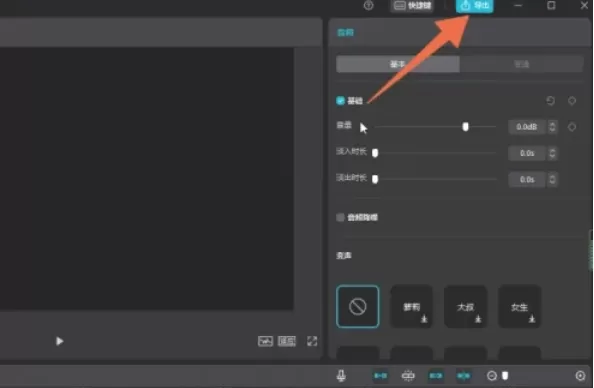This screenshot has height=388, width=594.
Task: Click the 淡入时长 label
Action: point(352,152)
